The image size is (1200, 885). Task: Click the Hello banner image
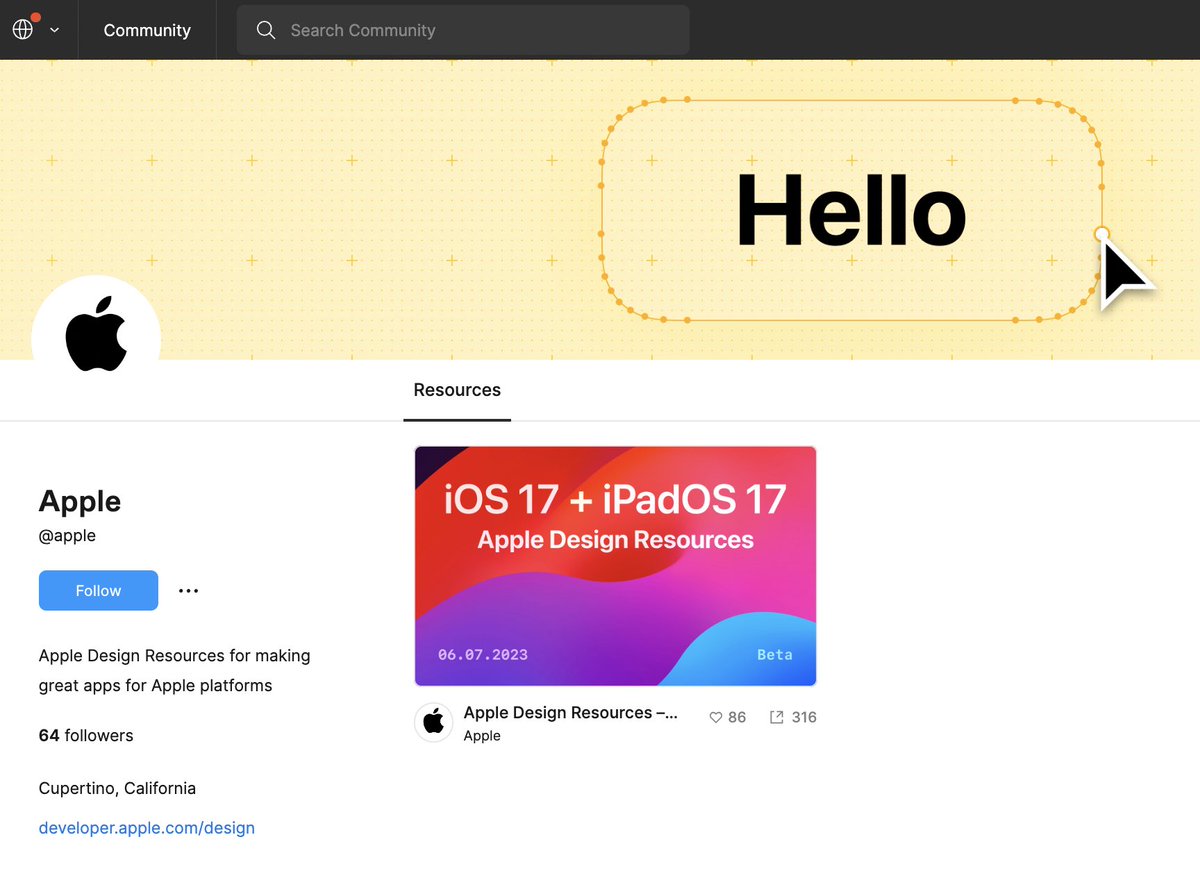[600, 210]
